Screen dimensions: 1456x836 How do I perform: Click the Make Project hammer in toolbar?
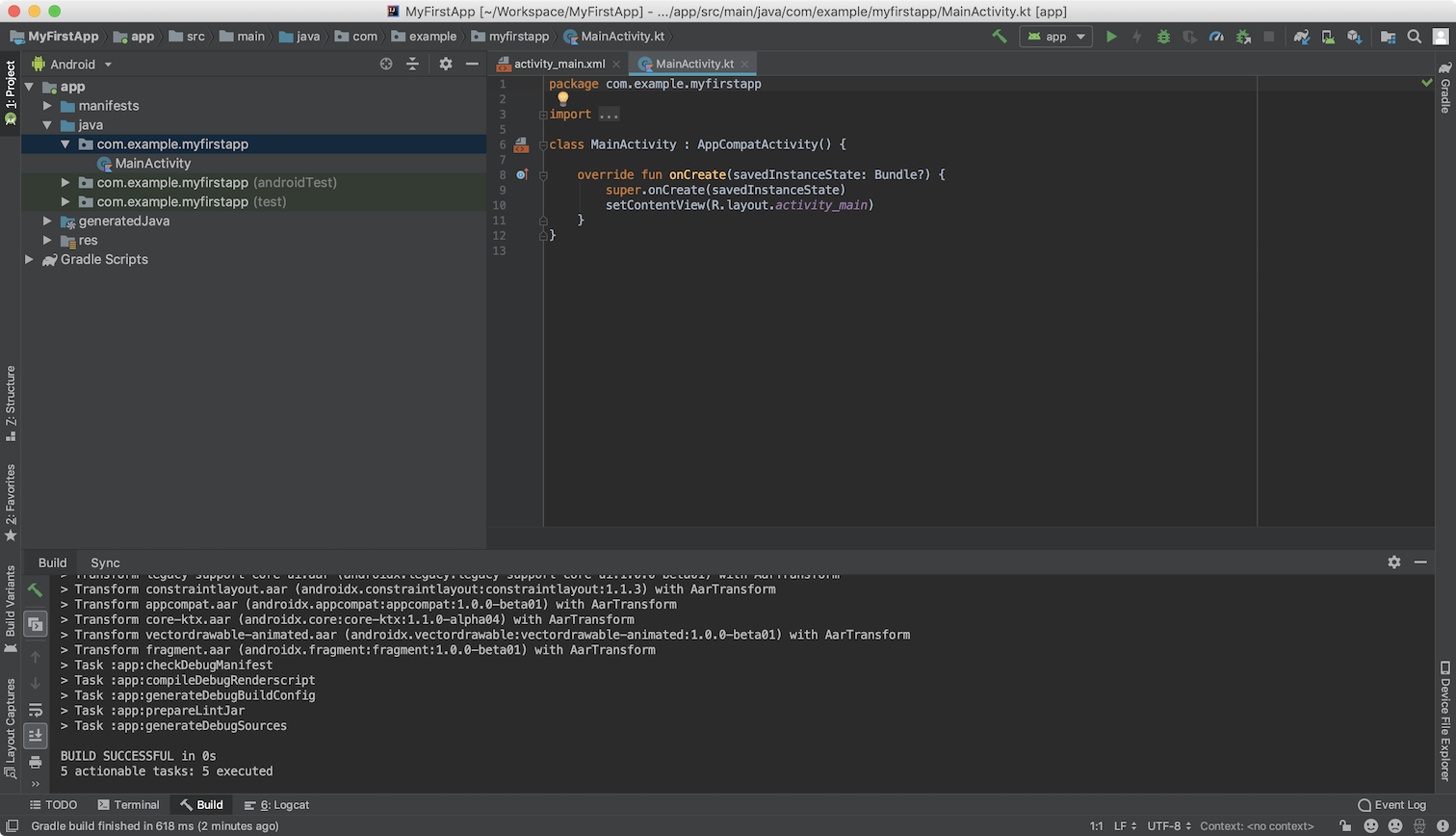(1000, 37)
